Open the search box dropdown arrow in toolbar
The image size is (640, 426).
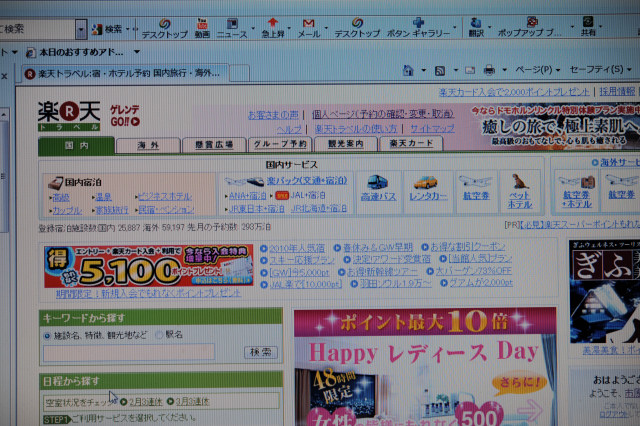[81, 30]
